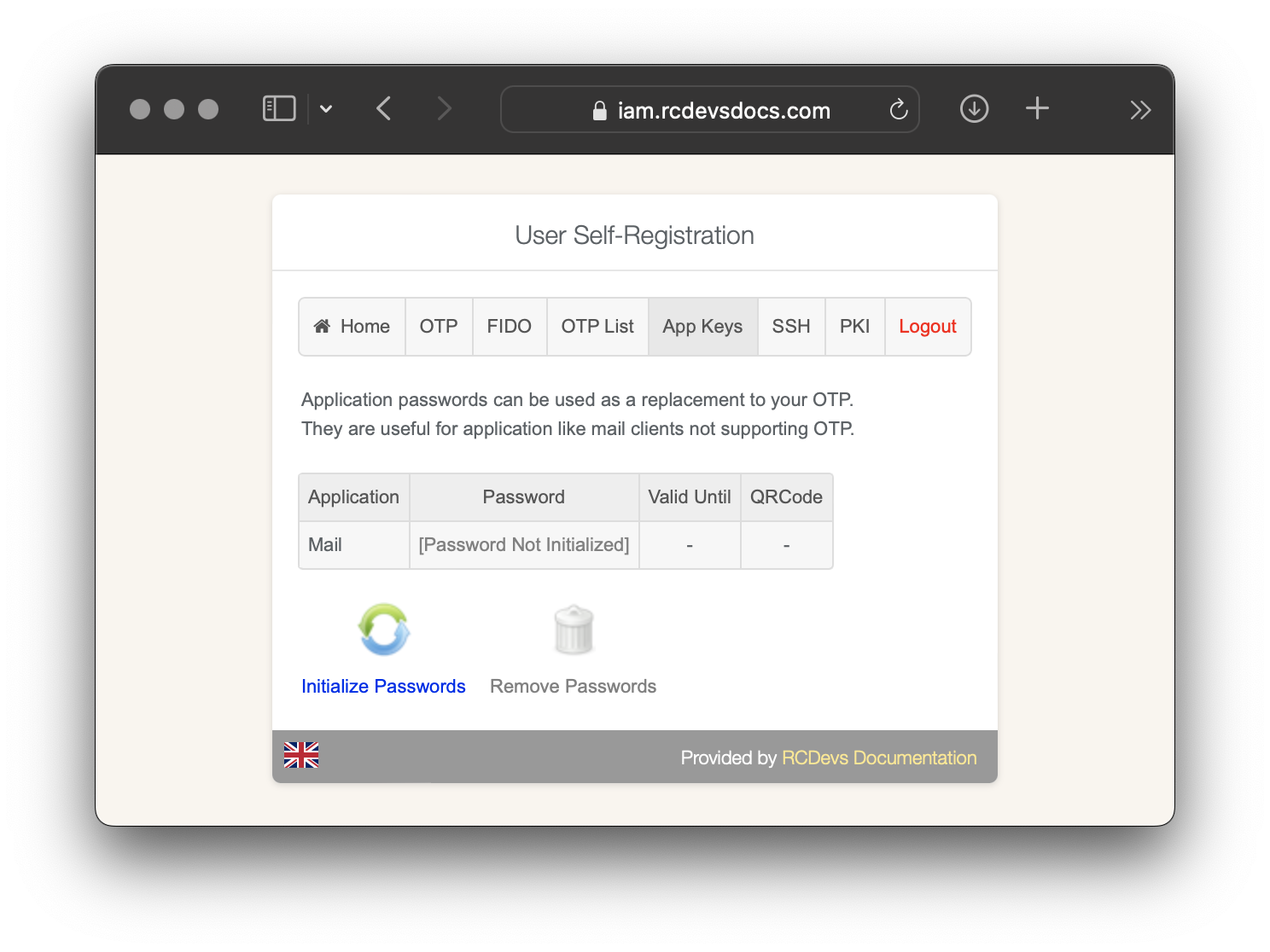The height and width of the screenshot is (952, 1270).
Task: Click the QRCode column header
Action: point(787,497)
